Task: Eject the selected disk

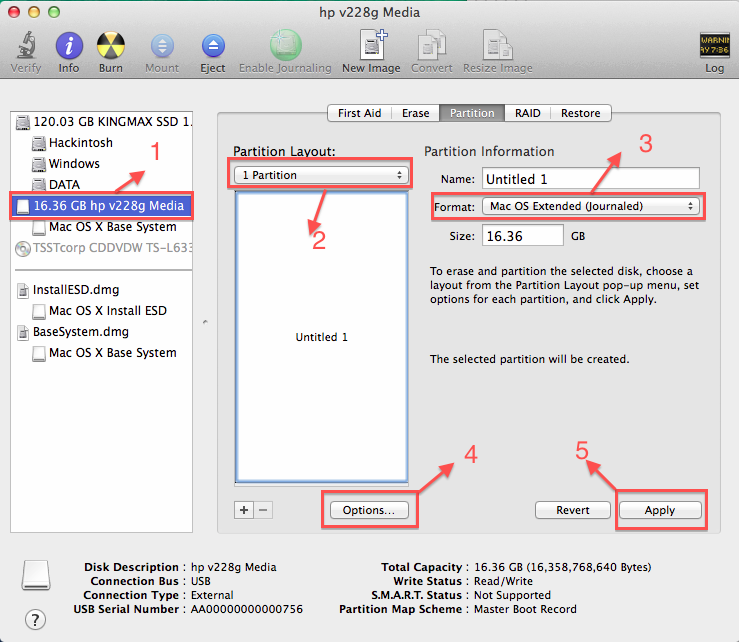Action: [213, 46]
